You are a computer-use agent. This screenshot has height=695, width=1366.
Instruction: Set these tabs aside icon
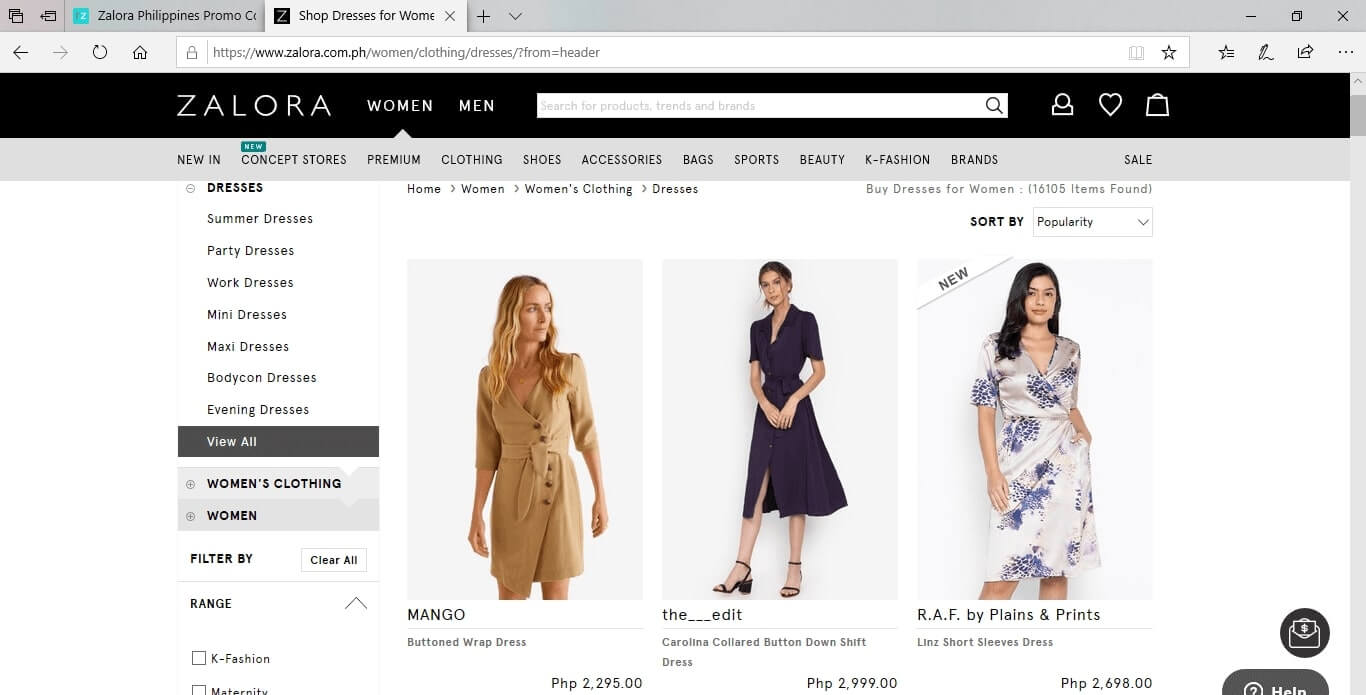[x=48, y=16]
